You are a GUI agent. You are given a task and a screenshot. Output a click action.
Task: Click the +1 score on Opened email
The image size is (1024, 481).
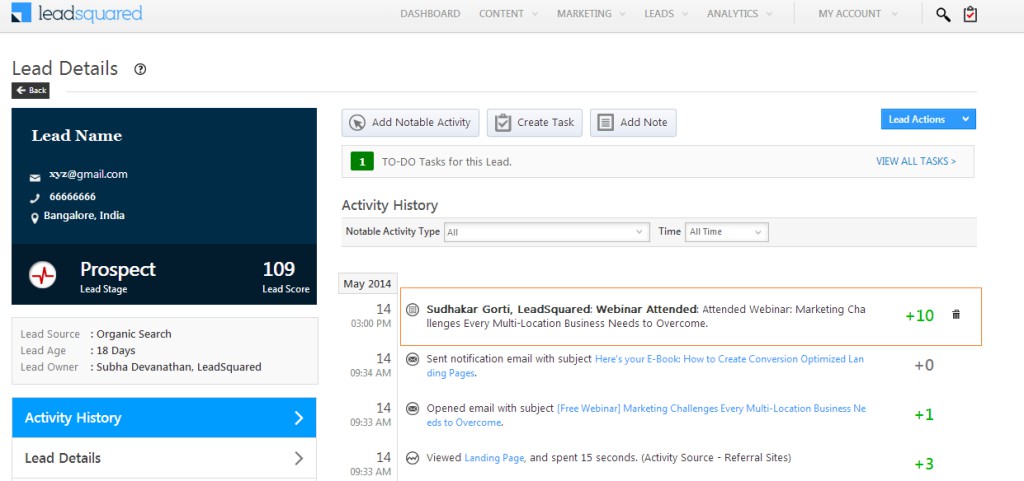click(923, 415)
